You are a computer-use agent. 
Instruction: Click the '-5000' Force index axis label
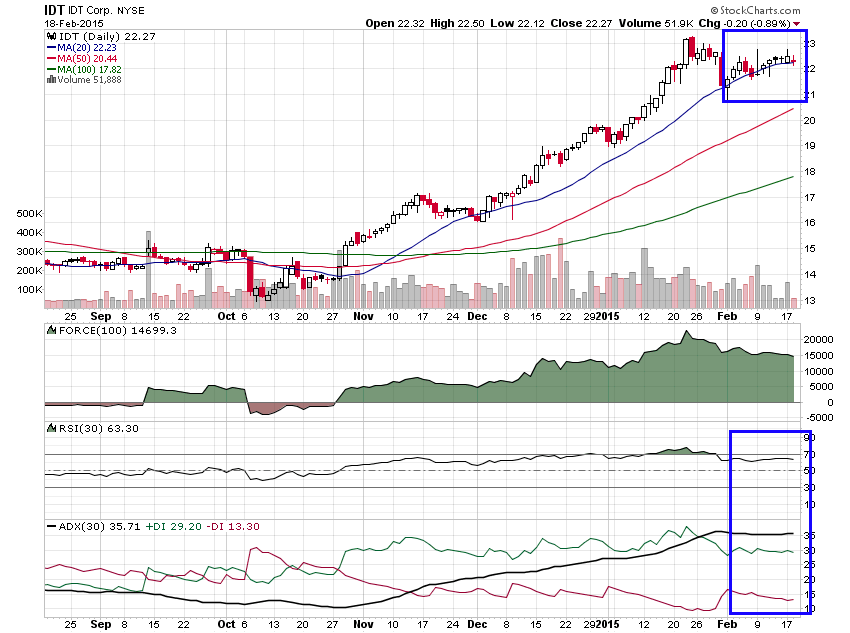[819, 418]
